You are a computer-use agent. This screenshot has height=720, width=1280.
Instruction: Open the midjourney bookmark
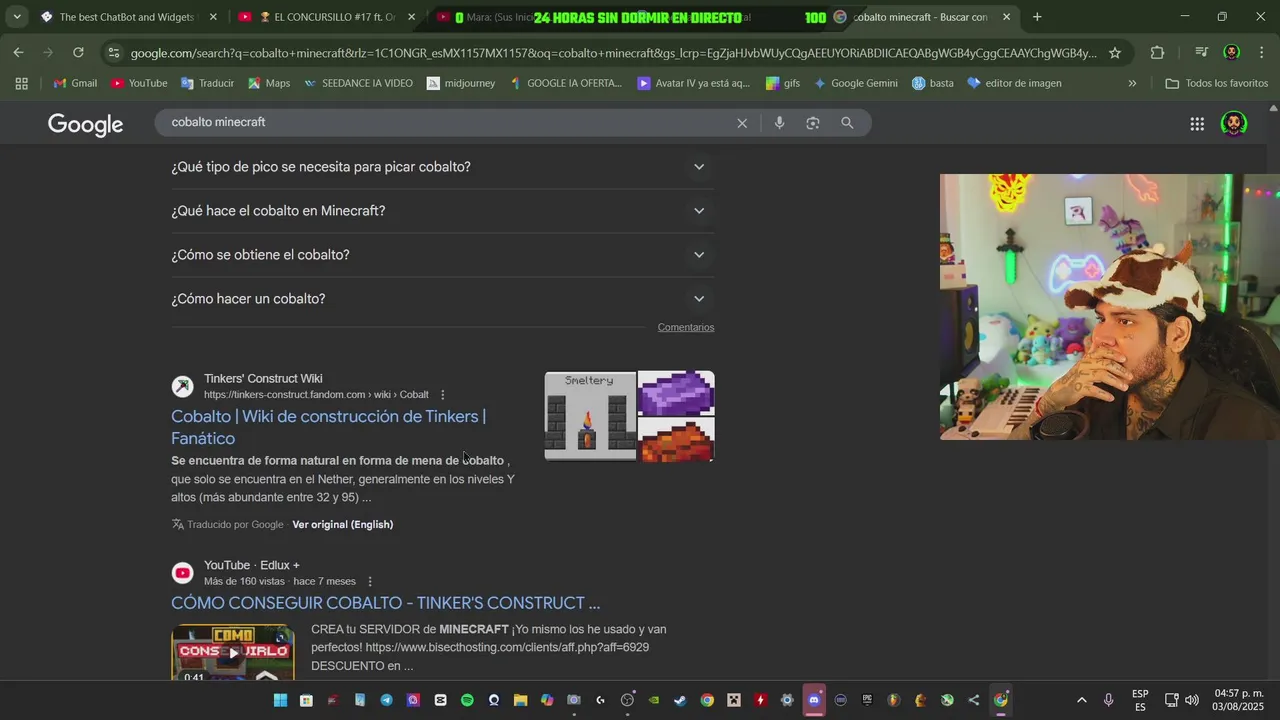pos(461,83)
